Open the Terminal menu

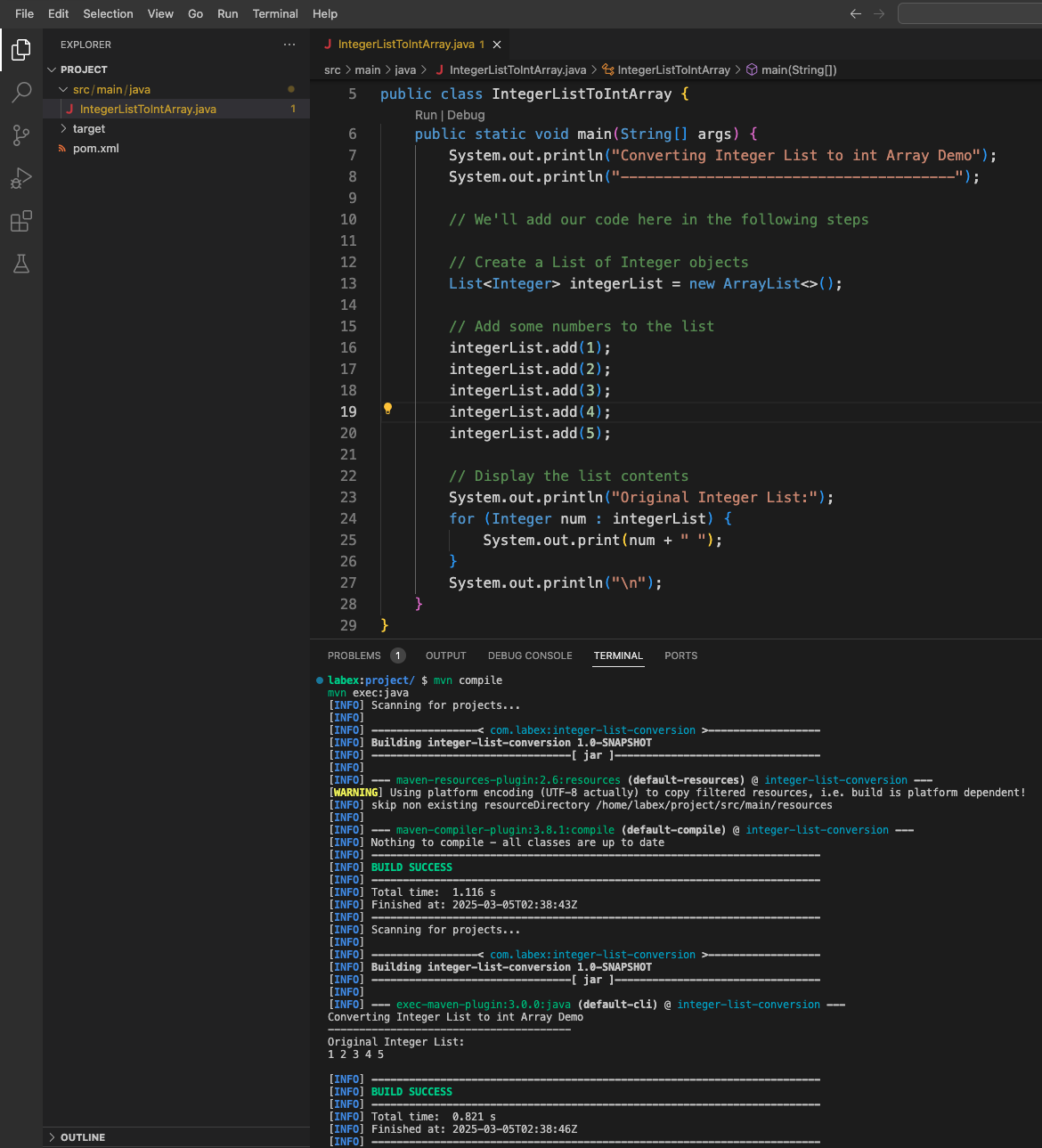click(274, 13)
